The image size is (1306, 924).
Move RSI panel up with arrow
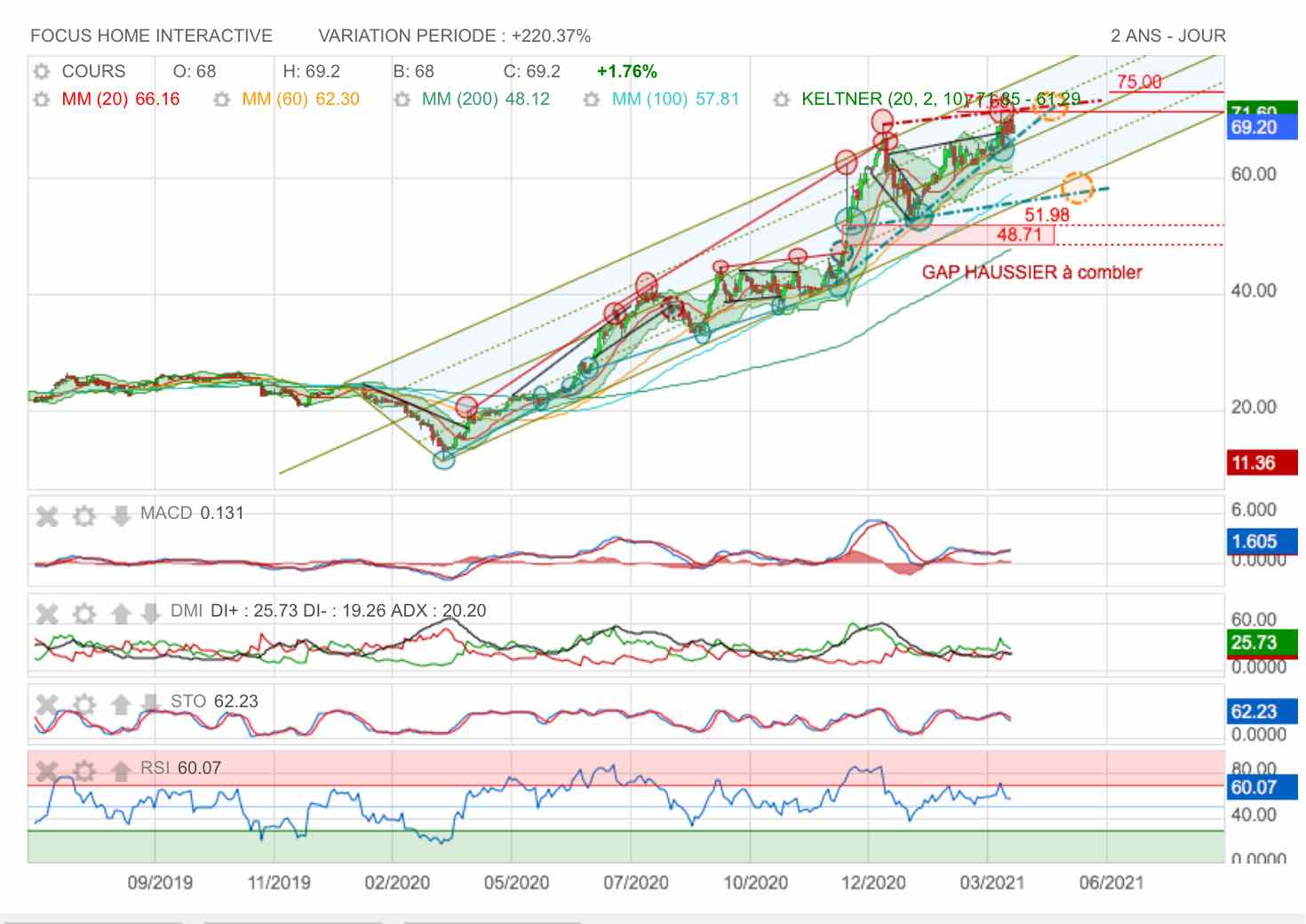(121, 770)
